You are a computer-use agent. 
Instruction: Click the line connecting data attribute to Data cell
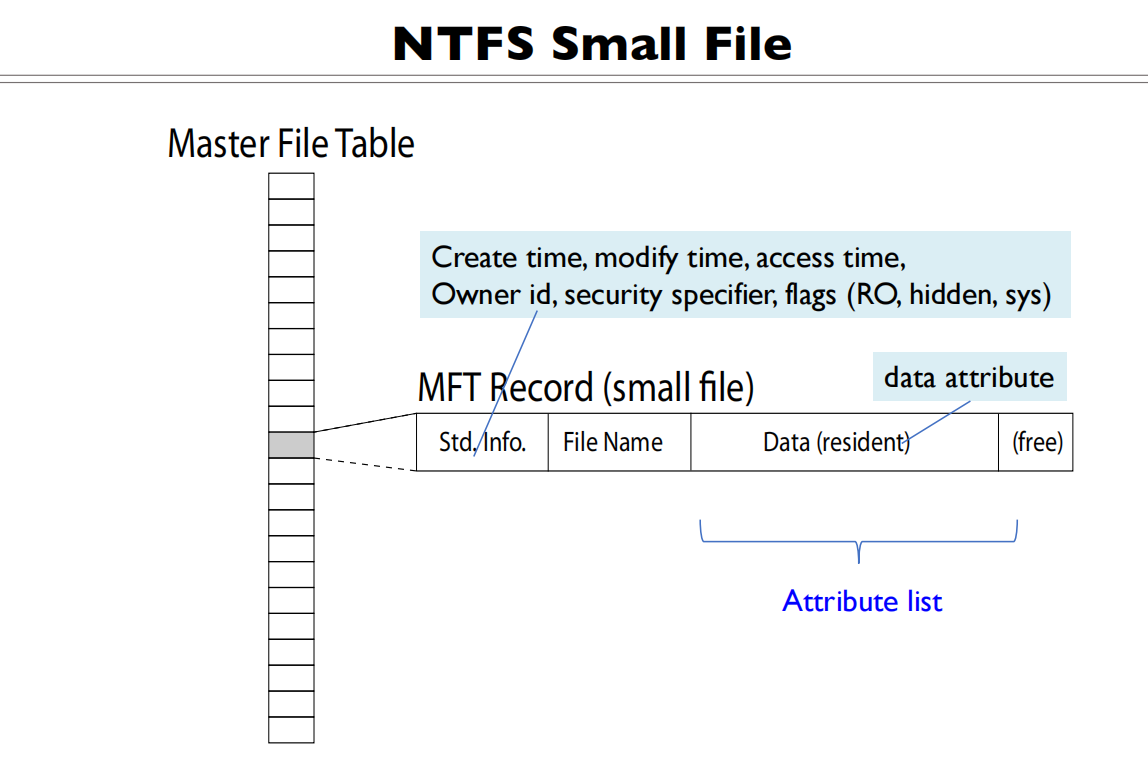pyautogui.click(x=940, y=421)
